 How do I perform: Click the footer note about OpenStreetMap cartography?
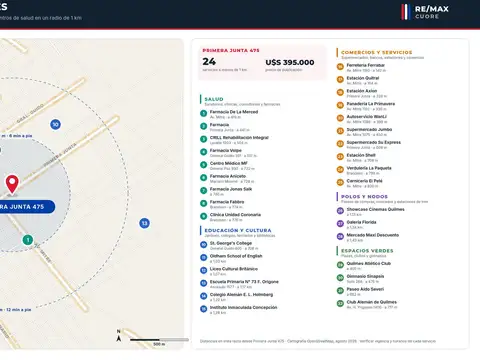pos(318,341)
